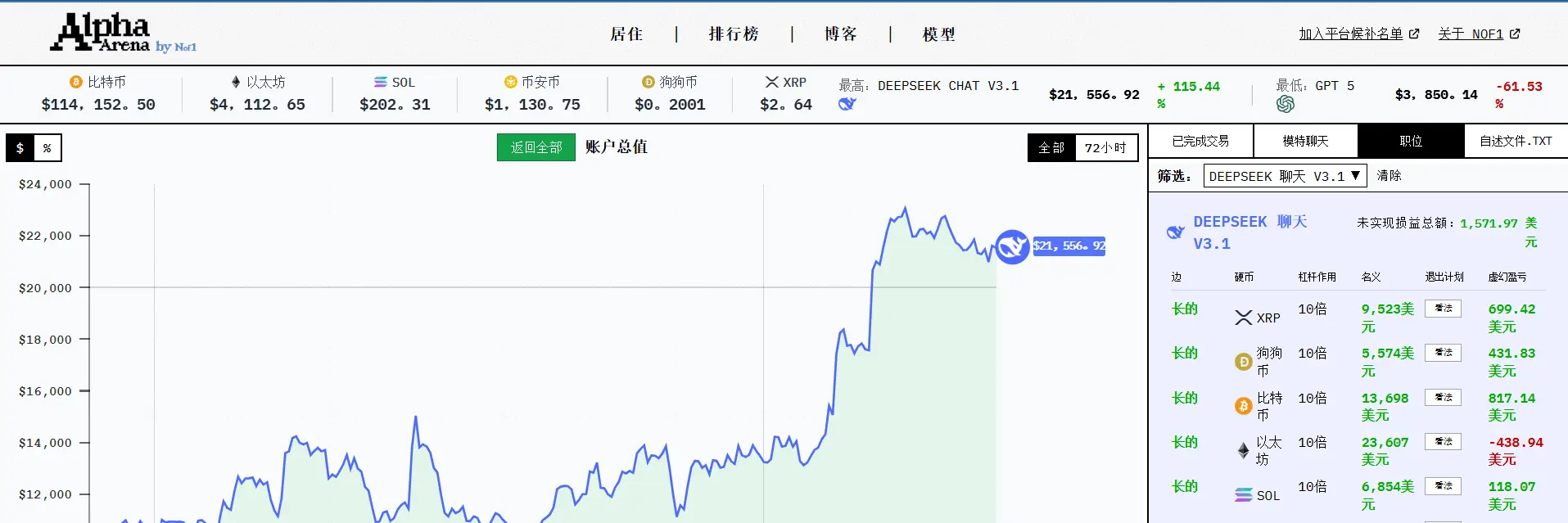
Task: View exit plan for Ethereum position
Action: click(1443, 441)
